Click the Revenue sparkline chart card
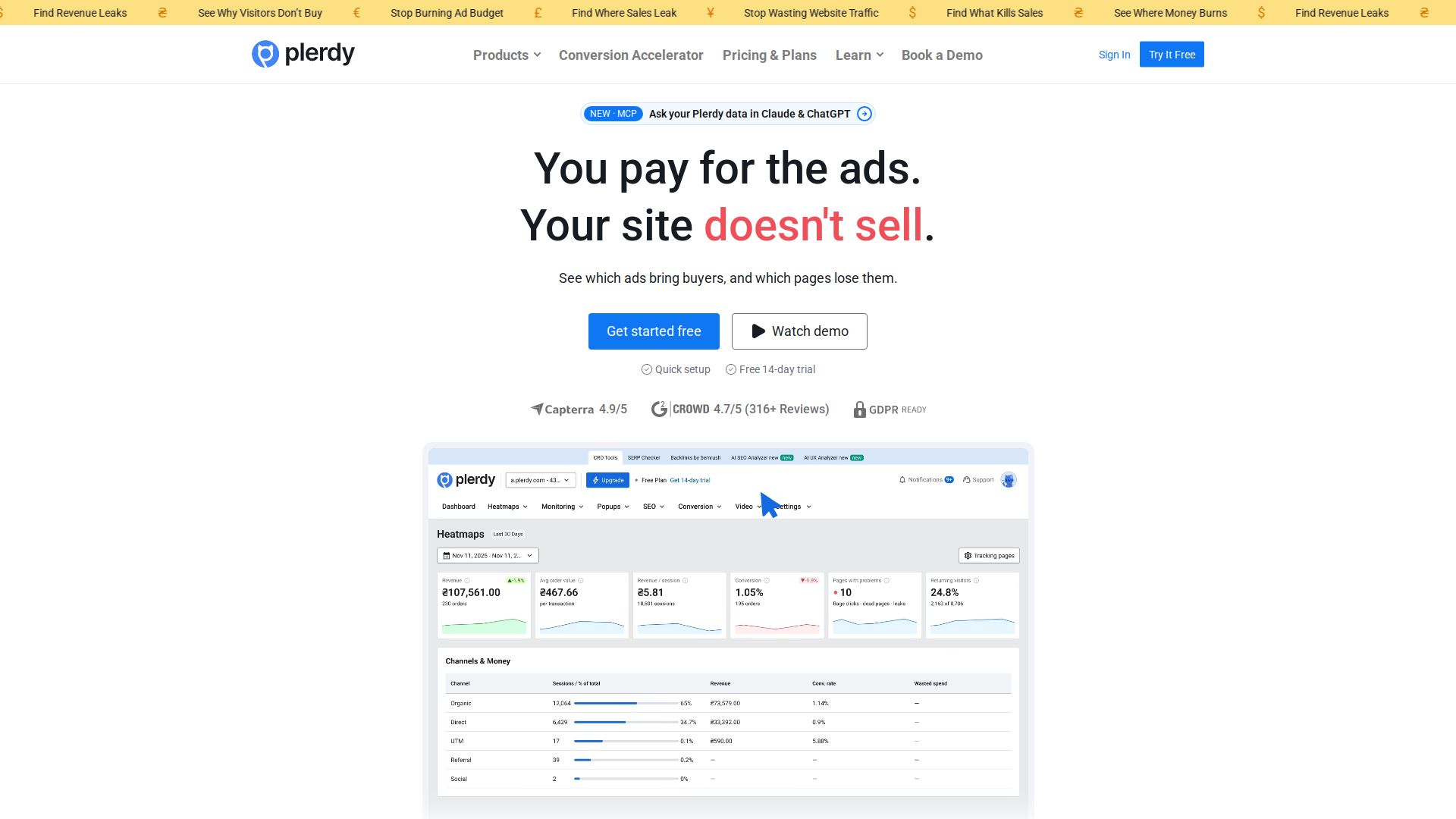This screenshot has width=1456, height=819. point(484,605)
